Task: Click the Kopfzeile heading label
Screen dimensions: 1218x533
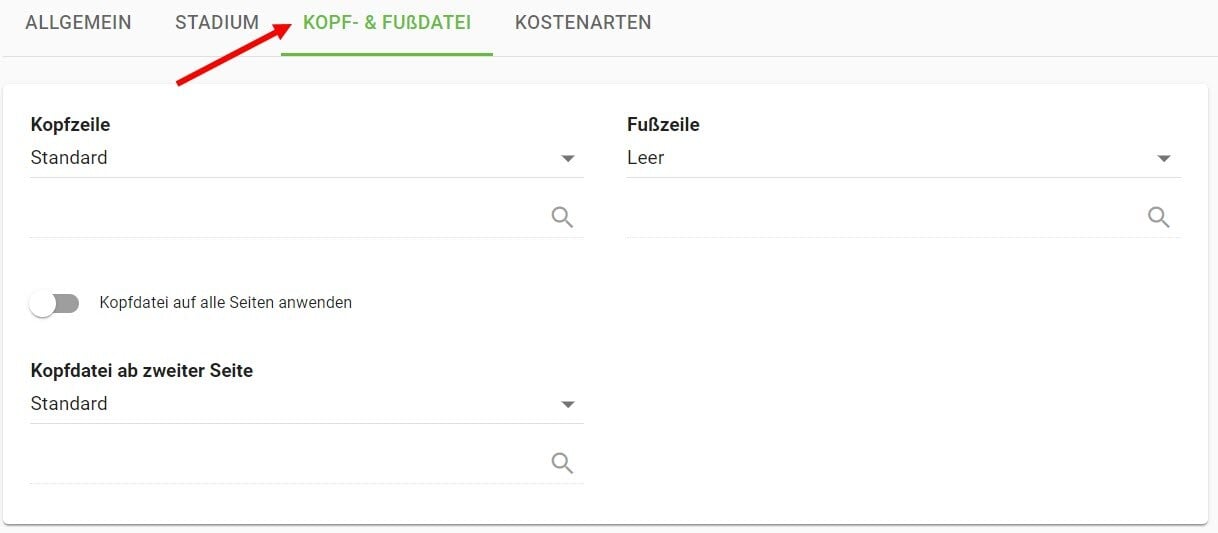Action: (70, 125)
